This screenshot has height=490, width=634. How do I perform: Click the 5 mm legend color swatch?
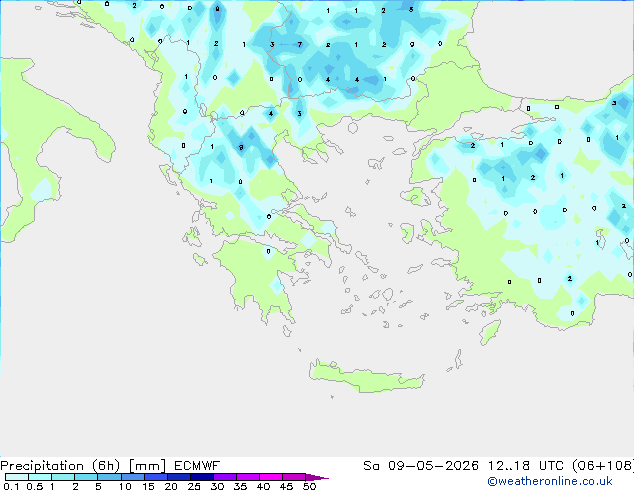point(109,477)
